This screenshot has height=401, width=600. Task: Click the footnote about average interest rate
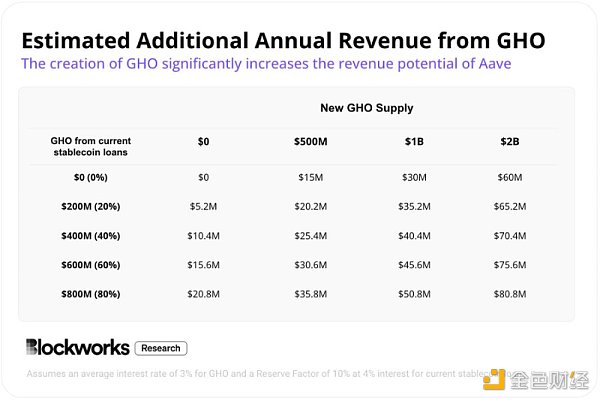coord(250,377)
